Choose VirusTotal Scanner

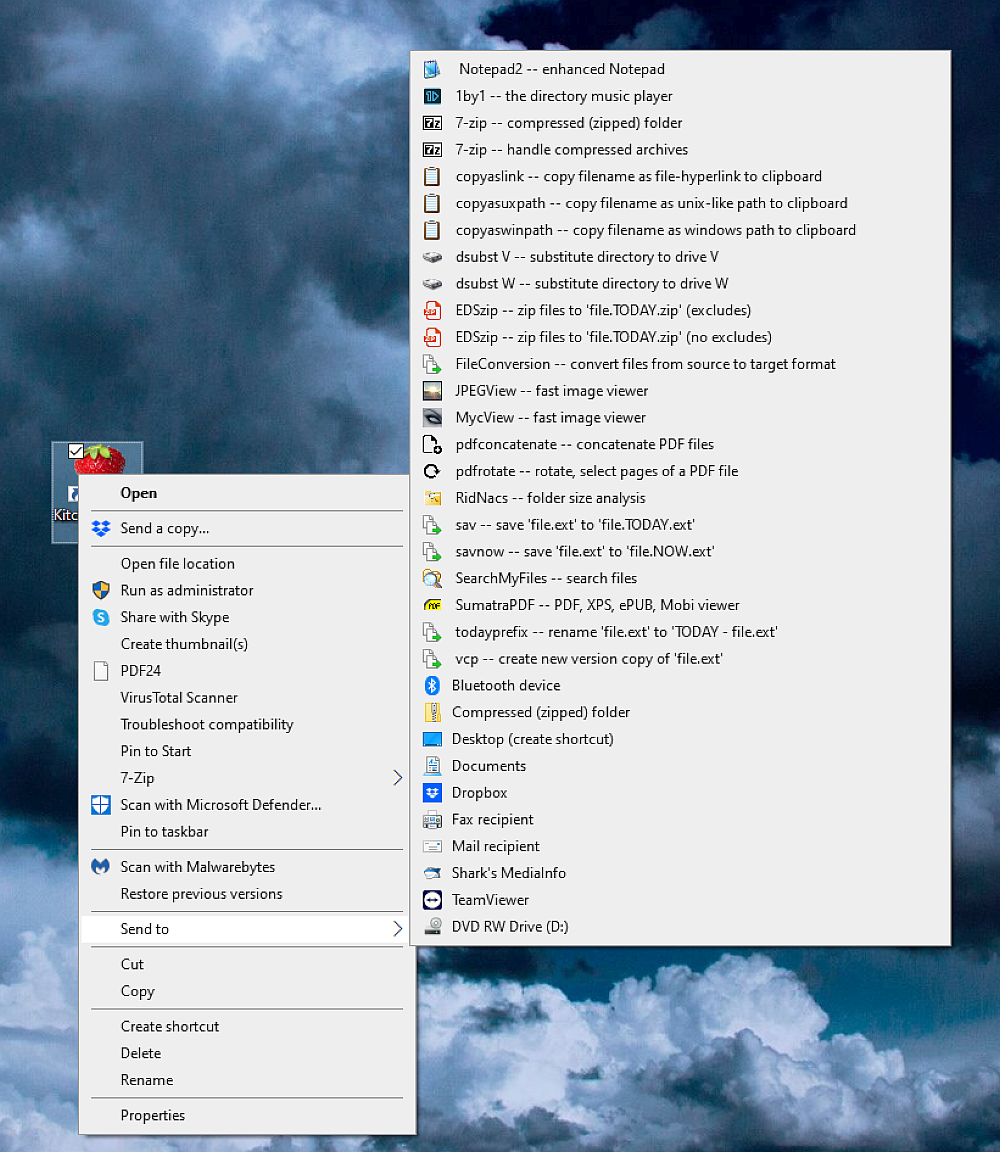click(x=247, y=698)
